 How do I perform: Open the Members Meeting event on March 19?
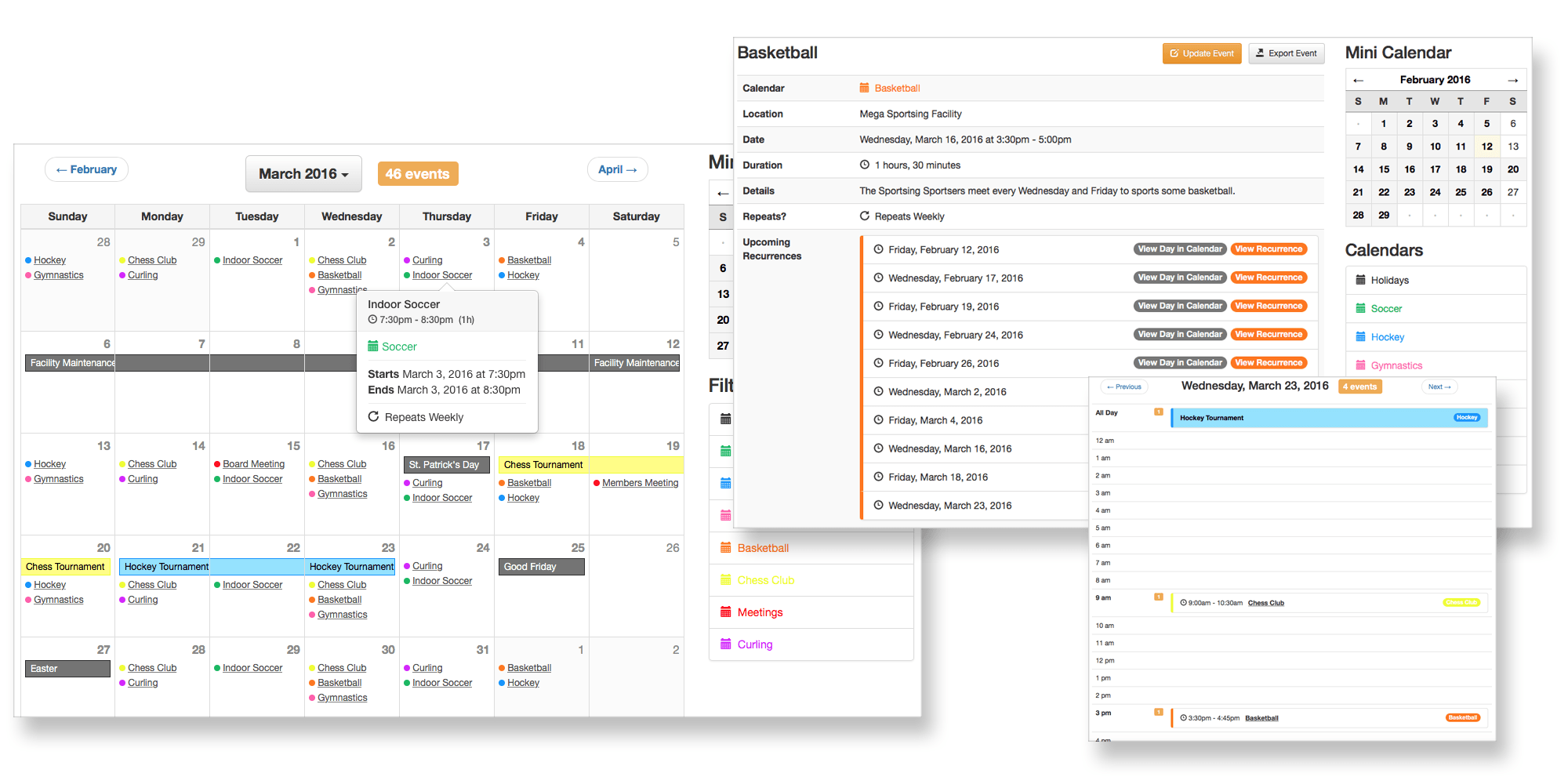[640, 483]
